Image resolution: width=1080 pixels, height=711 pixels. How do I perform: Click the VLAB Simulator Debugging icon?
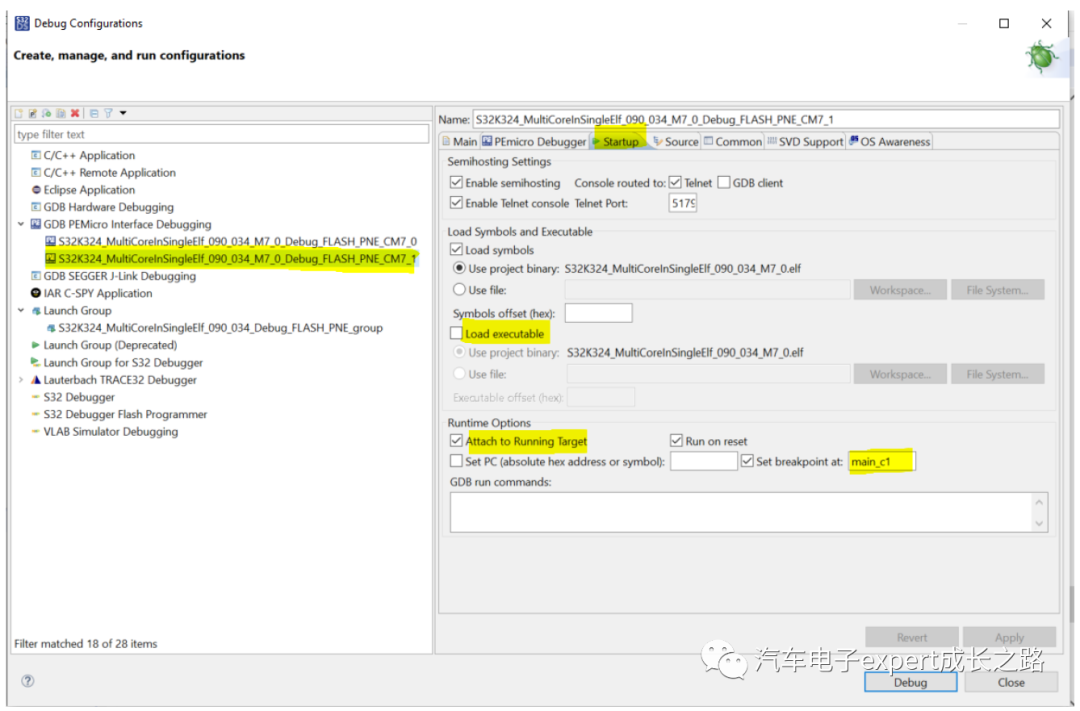[36, 431]
